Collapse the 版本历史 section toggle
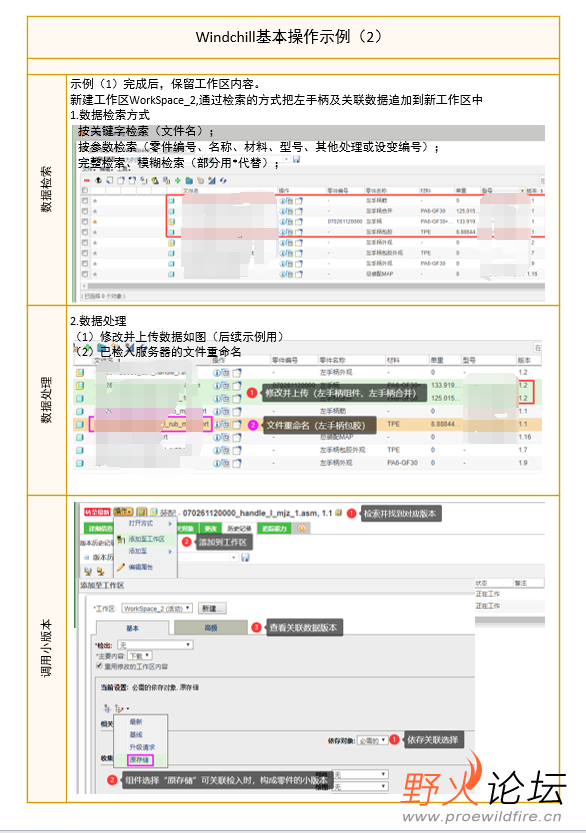 click(x=87, y=557)
